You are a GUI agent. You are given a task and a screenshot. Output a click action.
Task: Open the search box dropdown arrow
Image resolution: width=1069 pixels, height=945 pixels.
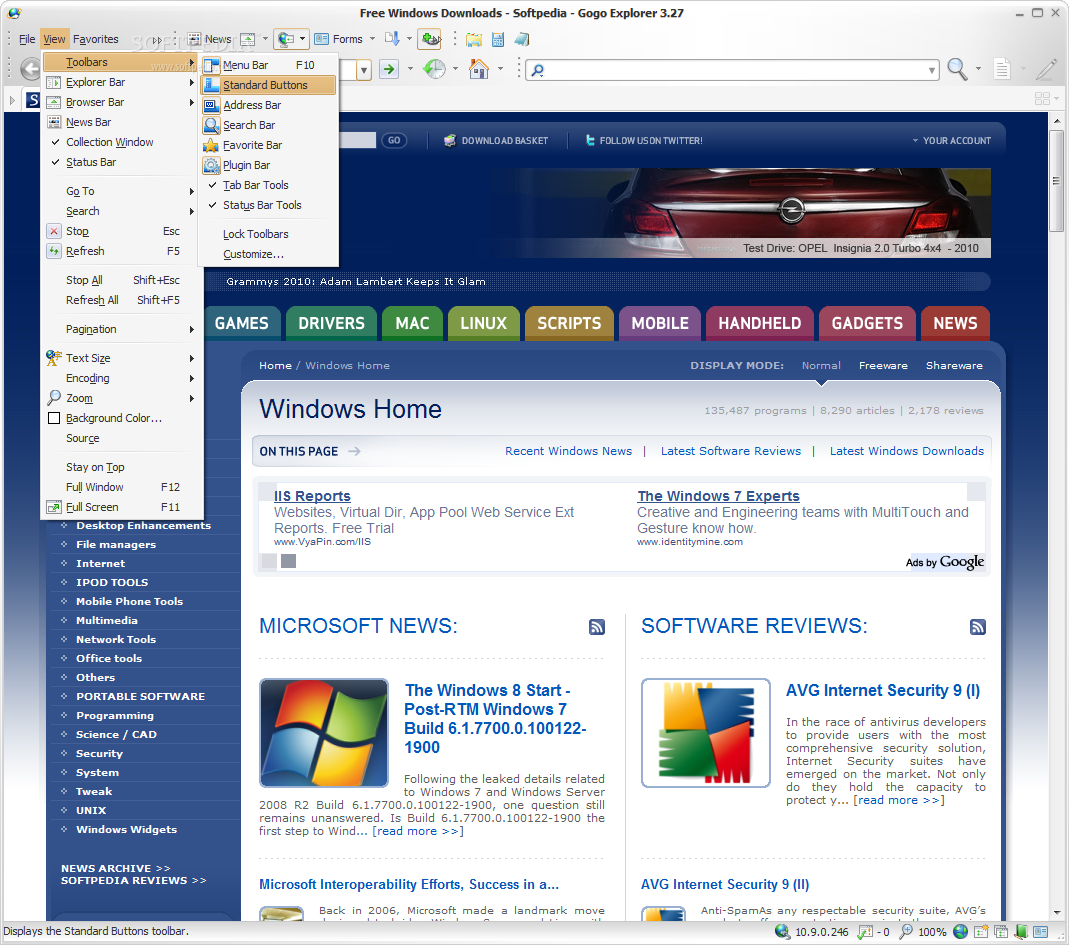pos(932,70)
